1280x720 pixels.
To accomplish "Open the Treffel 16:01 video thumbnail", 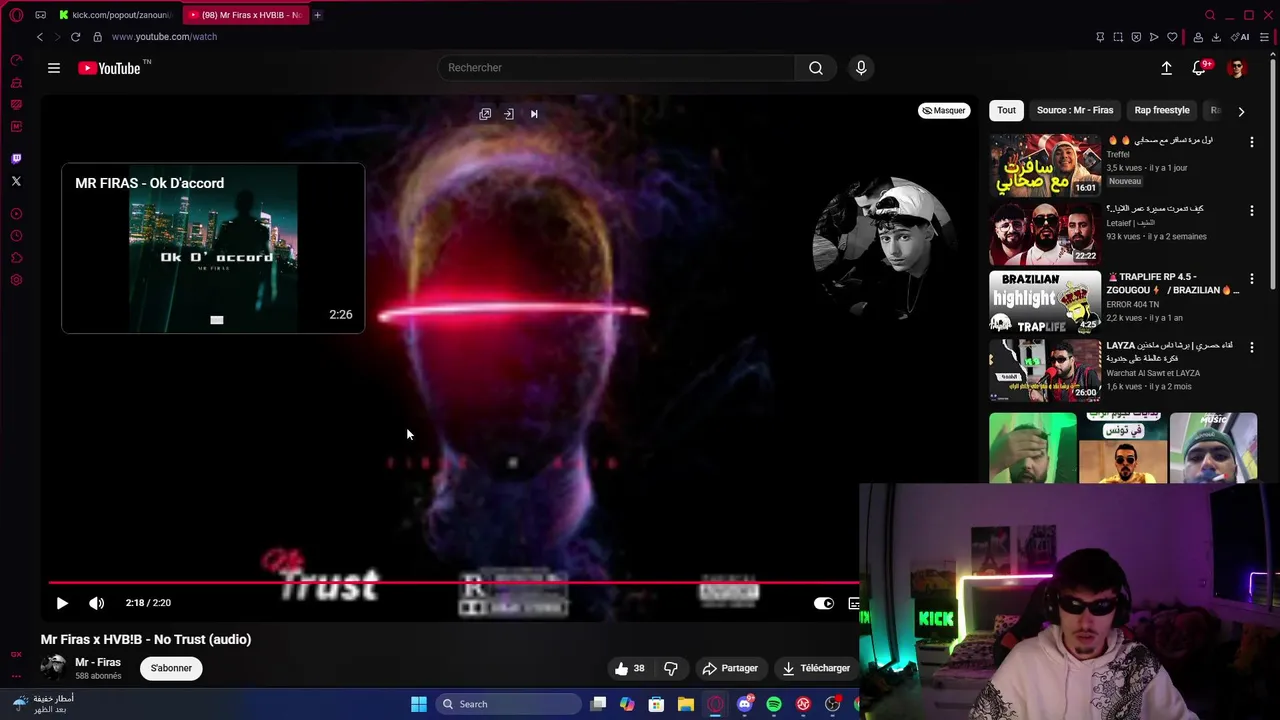I will coord(1045,165).
